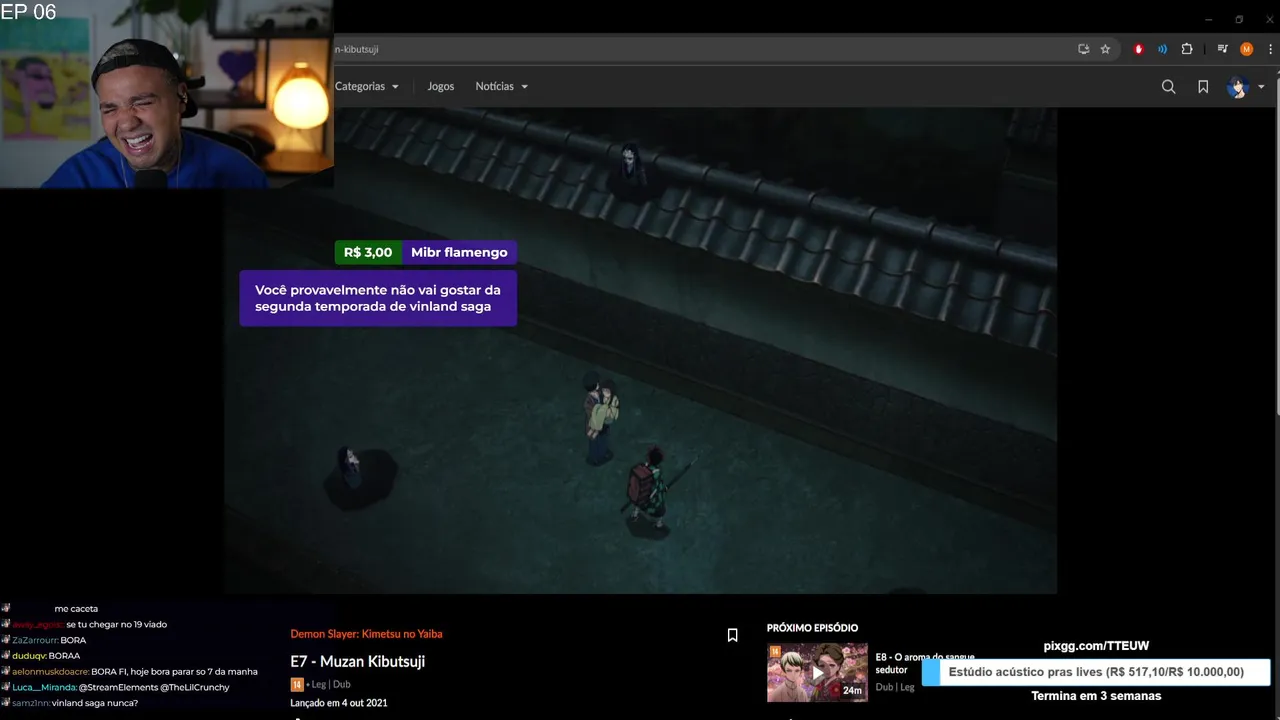This screenshot has height=720, width=1280.
Task: Click the streamer webcam overlay
Action: pos(166,94)
